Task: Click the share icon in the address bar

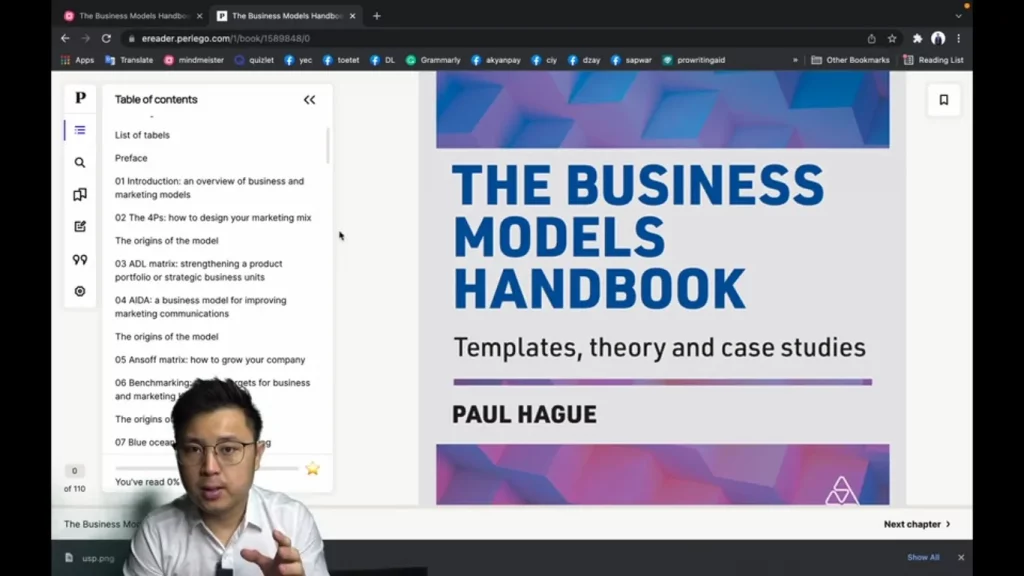Action: click(x=871, y=39)
